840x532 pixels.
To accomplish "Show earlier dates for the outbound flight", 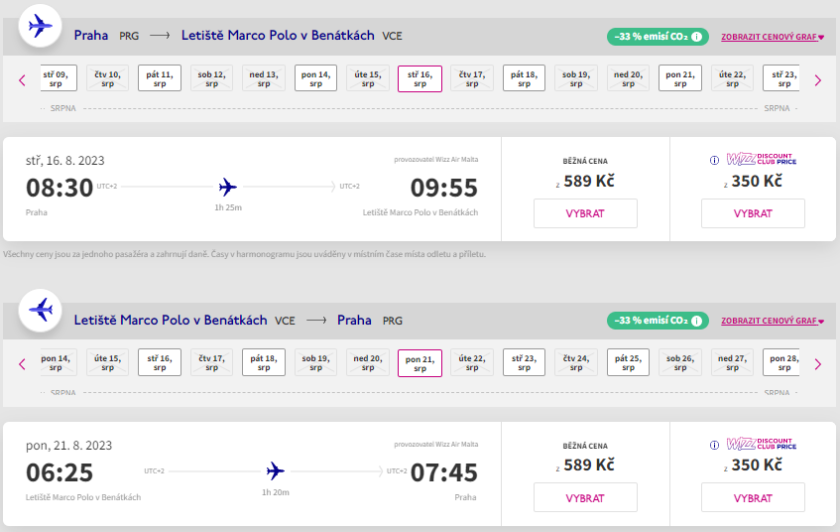I will click(x=22, y=80).
